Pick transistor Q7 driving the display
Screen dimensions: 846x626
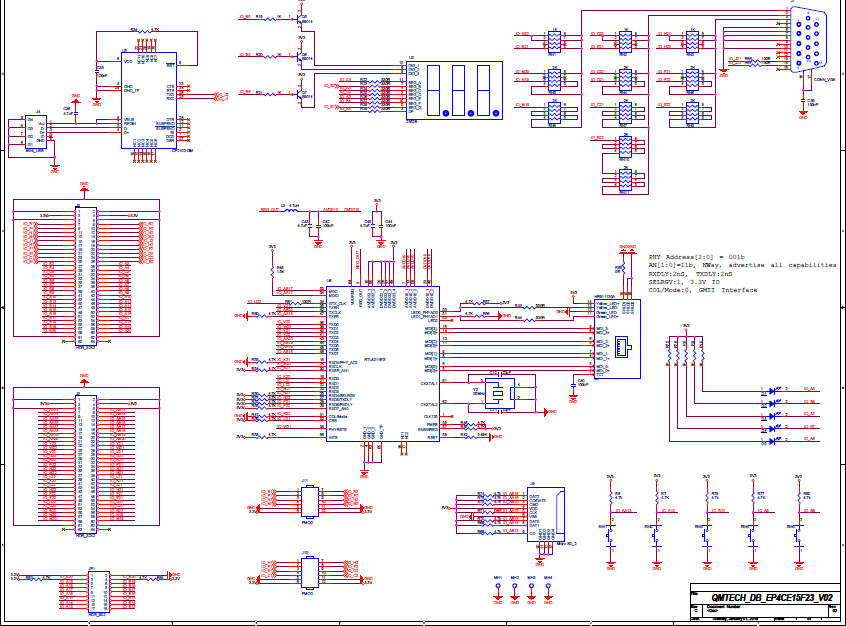pos(299,94)
